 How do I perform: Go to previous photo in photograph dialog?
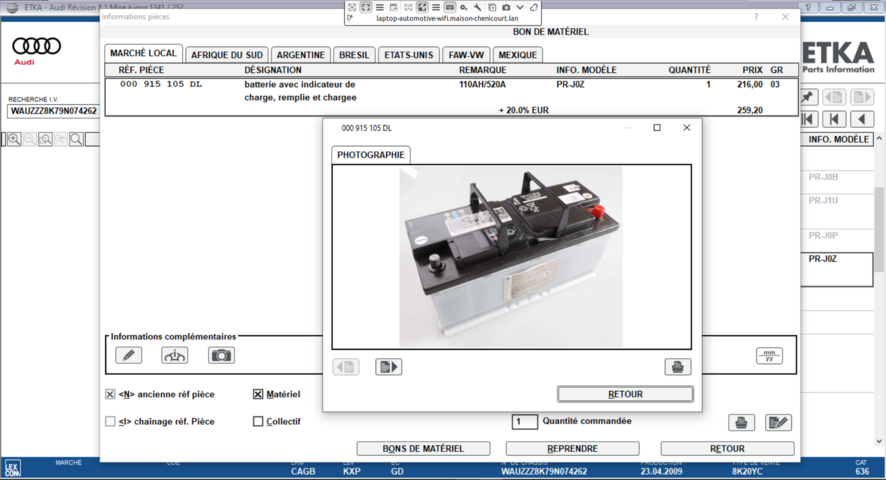pyautogui.click(x=346, y=367)
